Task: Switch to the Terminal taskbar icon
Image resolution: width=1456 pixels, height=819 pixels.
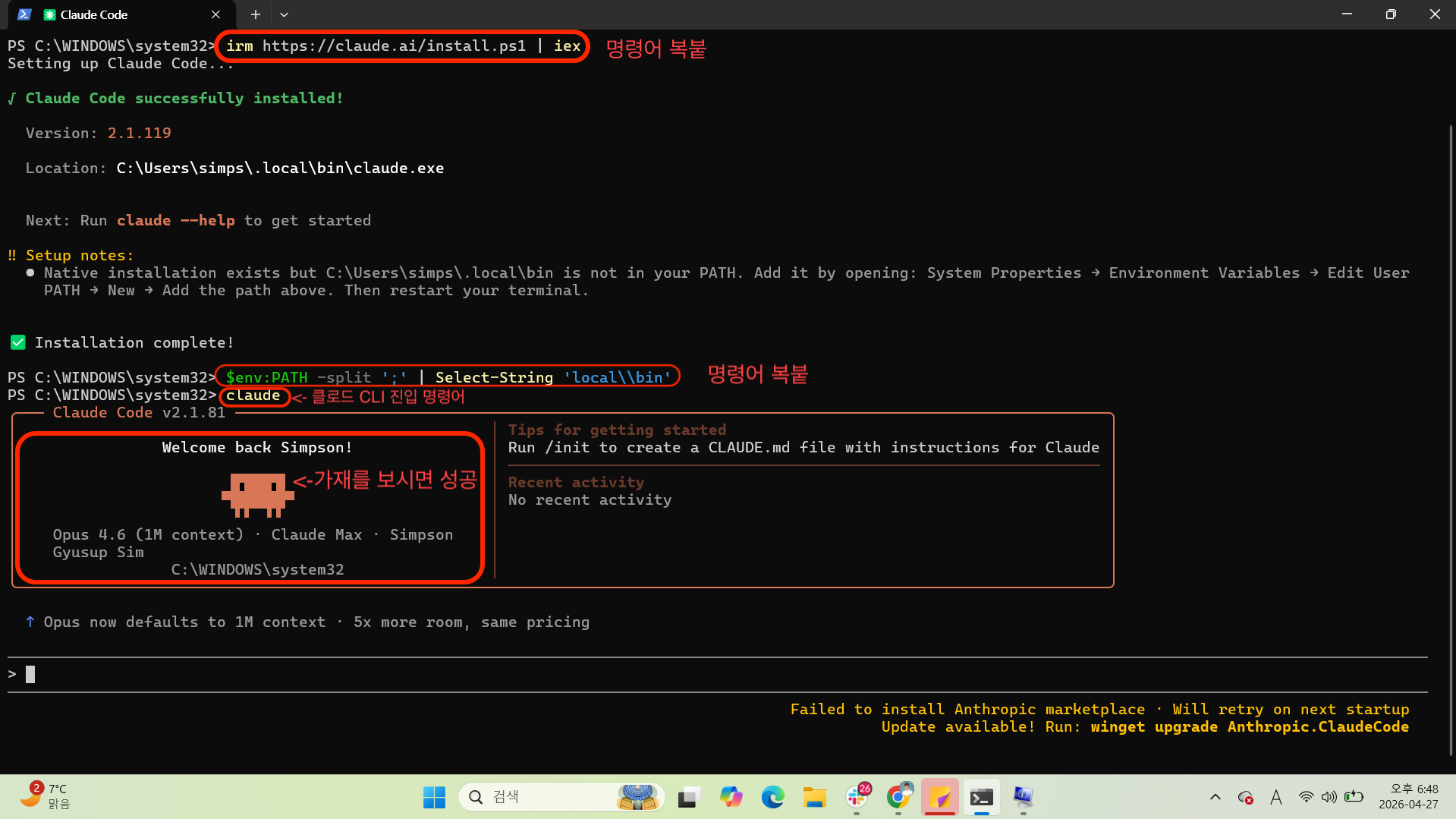Action: click(x=981, y=797)
